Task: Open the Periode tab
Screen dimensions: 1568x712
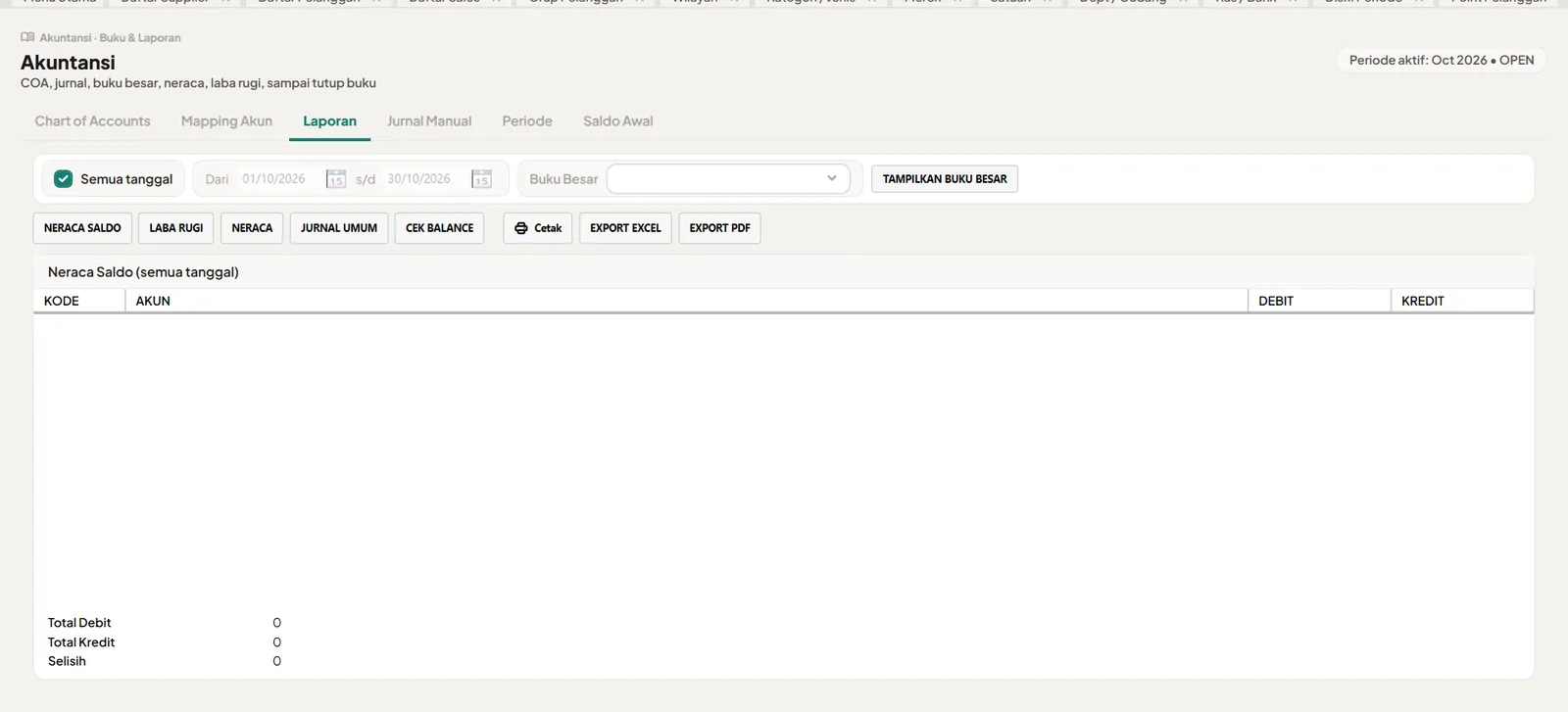Action: [x=527, y=121]
